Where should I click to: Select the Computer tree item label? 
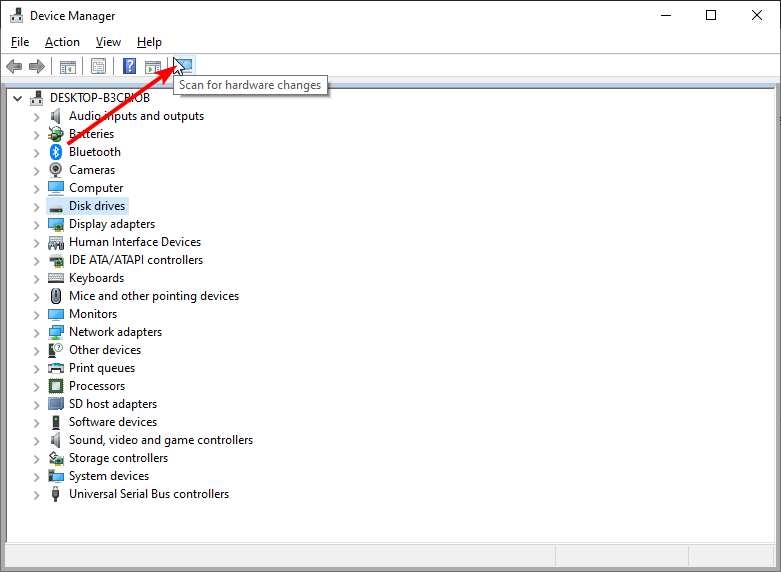coord(96,188)
